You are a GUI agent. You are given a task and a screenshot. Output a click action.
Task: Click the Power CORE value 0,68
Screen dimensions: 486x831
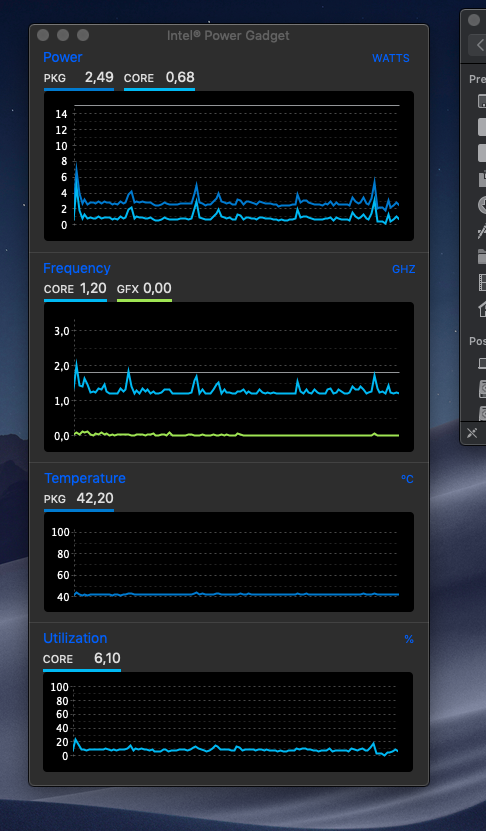pyautogui.click(x=180, y=77)
